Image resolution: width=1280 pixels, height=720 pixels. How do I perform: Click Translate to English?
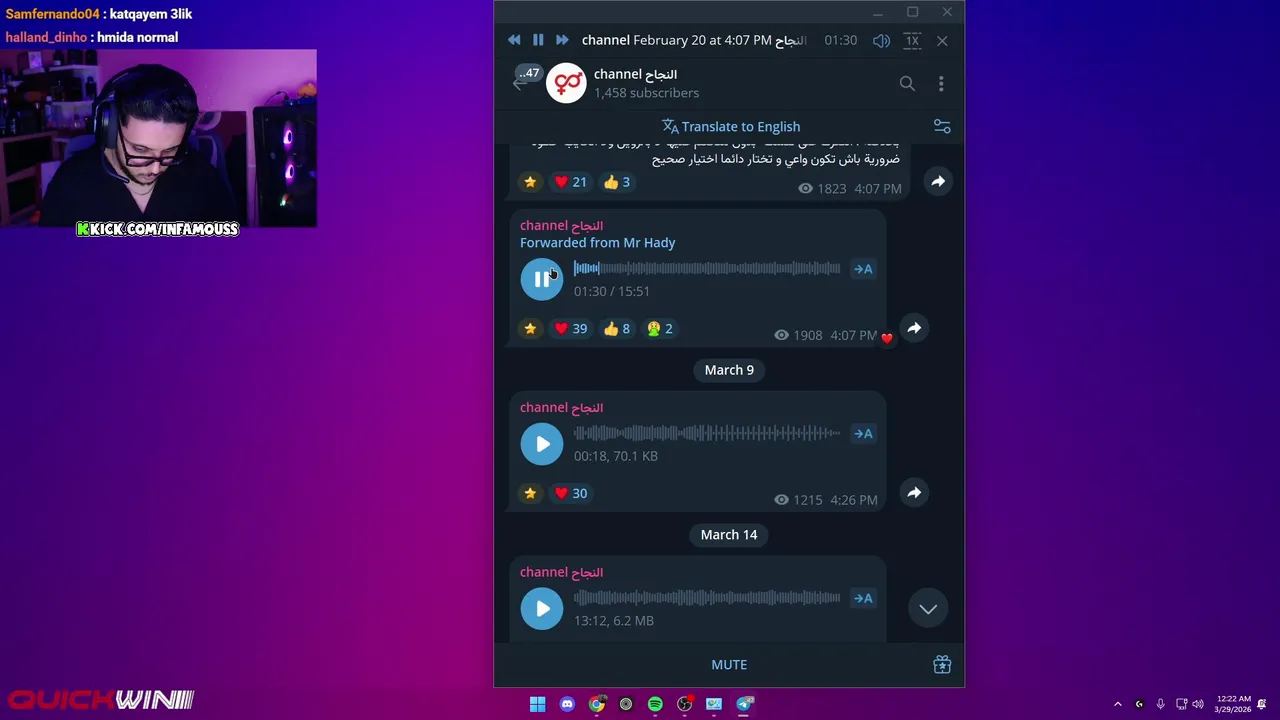coord(731,127)
